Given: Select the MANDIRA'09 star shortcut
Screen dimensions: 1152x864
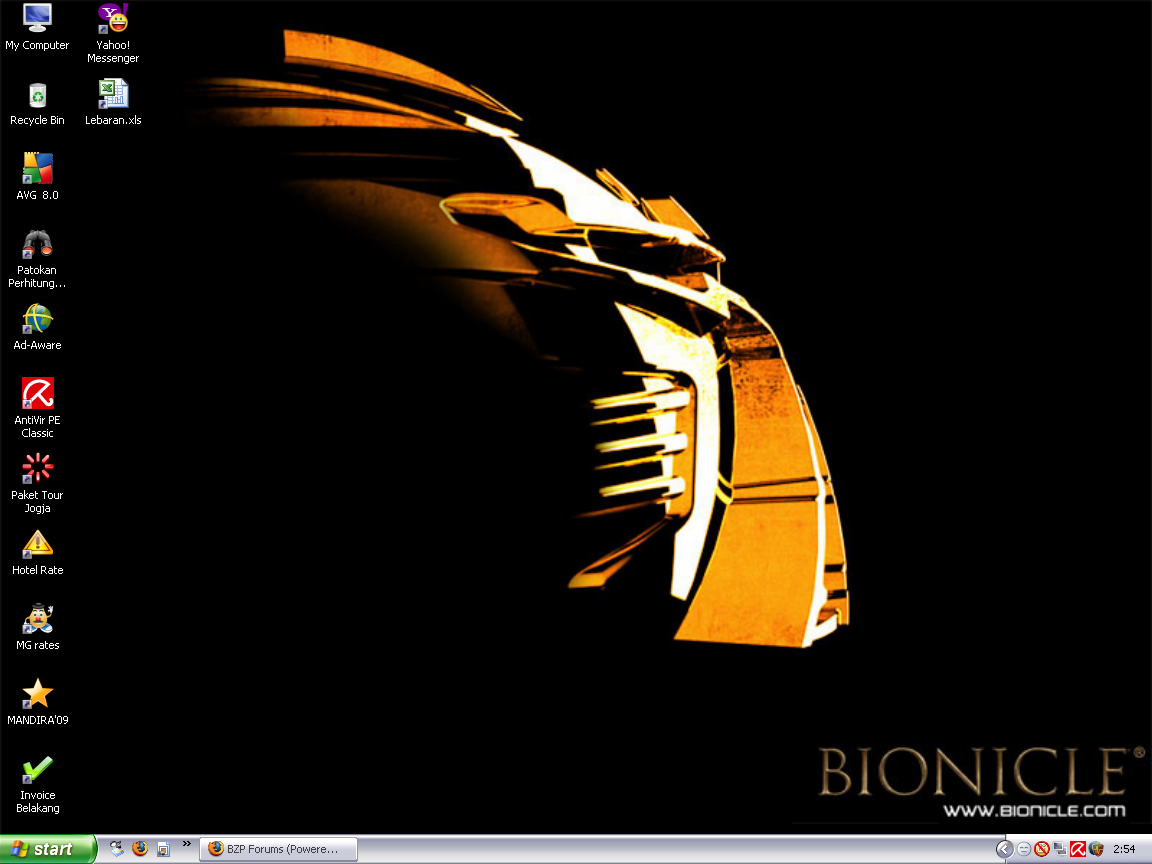Looking at the screenshot, I should 37,702.
